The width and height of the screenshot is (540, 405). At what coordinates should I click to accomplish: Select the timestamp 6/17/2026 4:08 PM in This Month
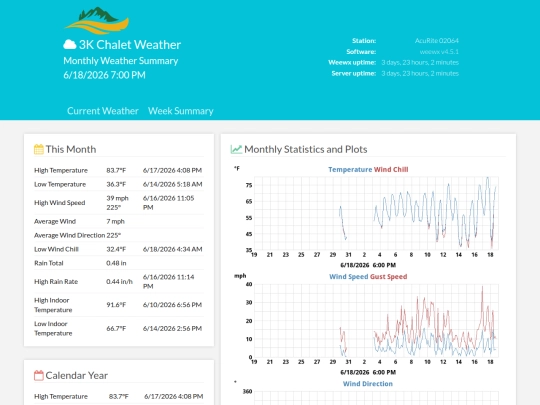(x=172, y=170)
